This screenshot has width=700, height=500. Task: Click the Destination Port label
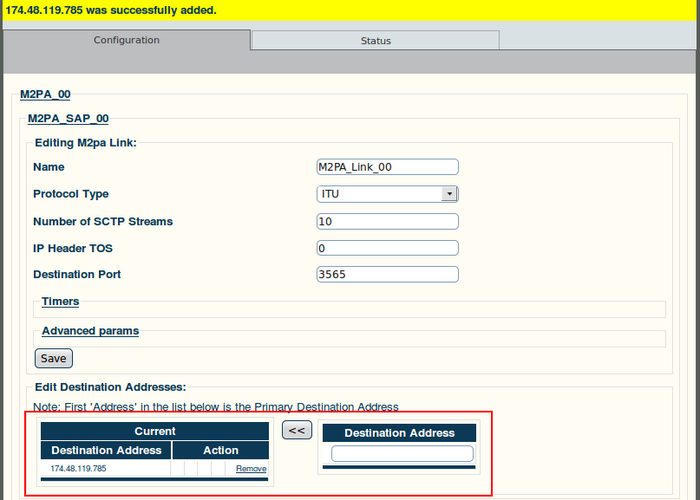tap(77, 274)
